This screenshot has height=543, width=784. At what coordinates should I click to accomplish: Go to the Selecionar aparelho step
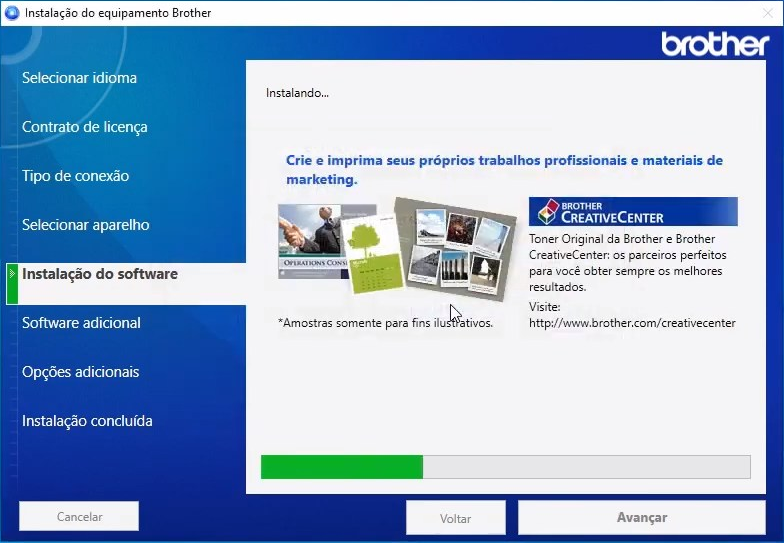[x=86, y=225]
